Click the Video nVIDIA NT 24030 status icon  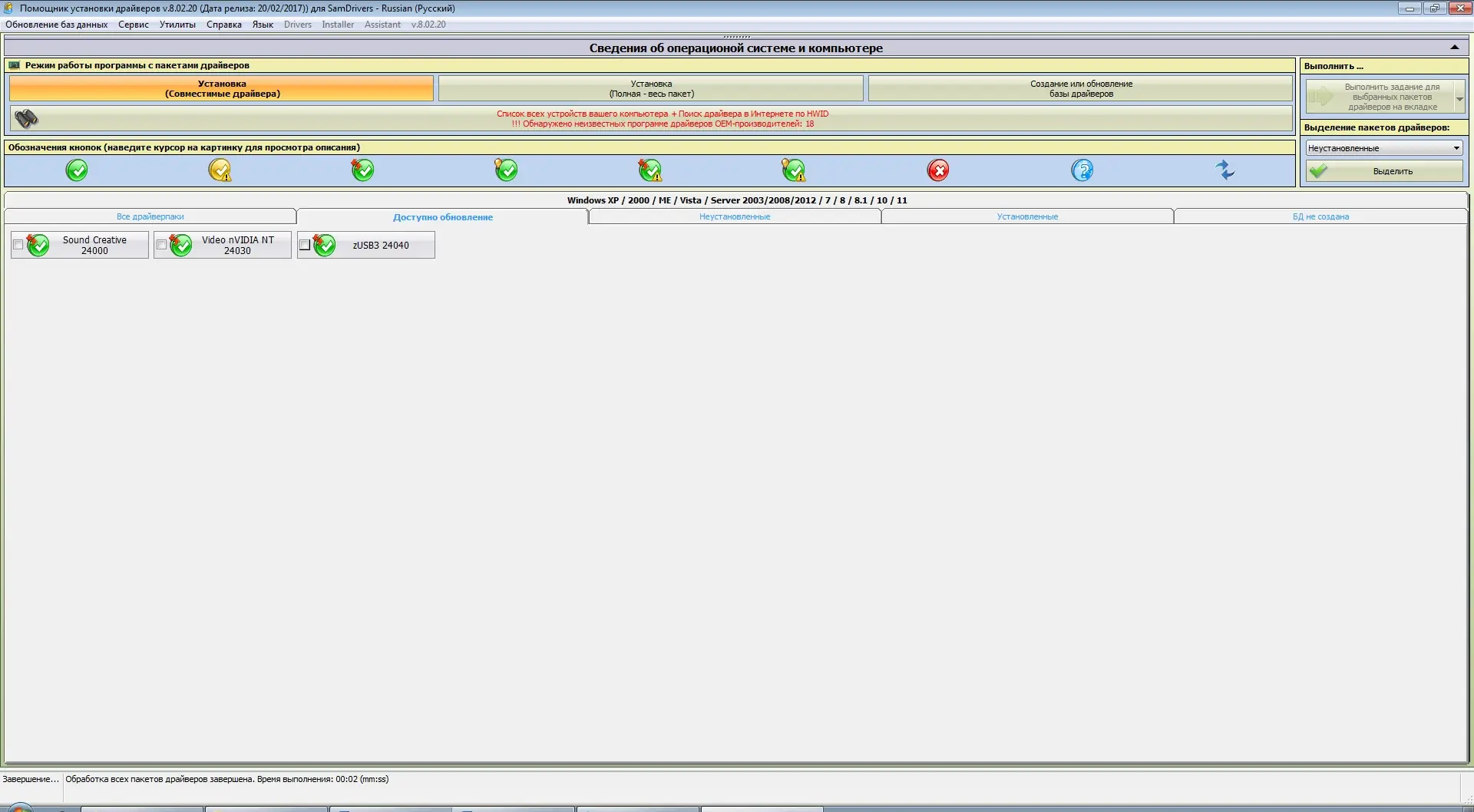[x=180, y=245]
